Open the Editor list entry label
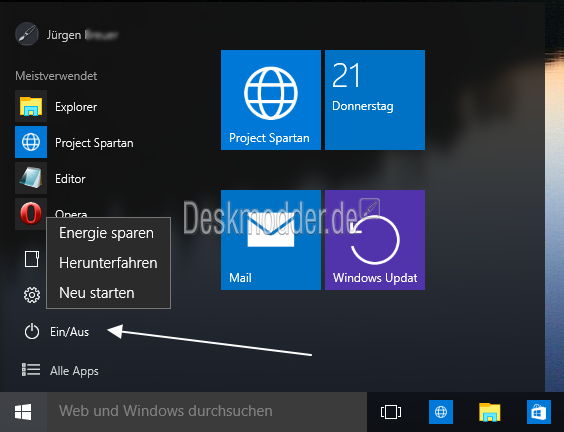 [70, 179]
